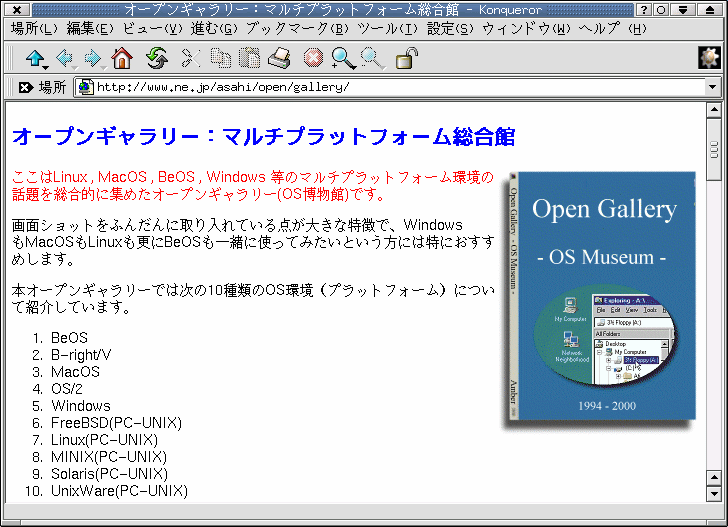Image resolution: width=728 pixels, height=527 pixels.
Task: Click the Up directory arrow icon
Action: coord(35,59)
